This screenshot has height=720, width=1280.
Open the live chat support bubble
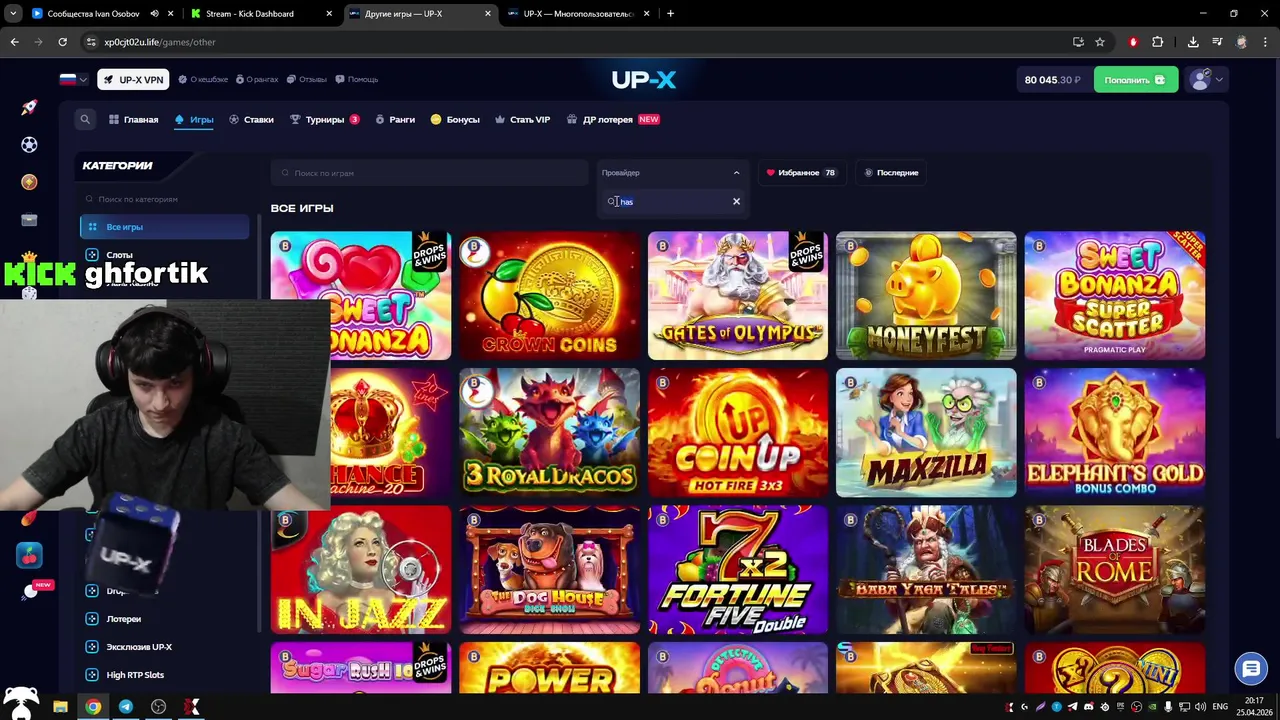1250,668
